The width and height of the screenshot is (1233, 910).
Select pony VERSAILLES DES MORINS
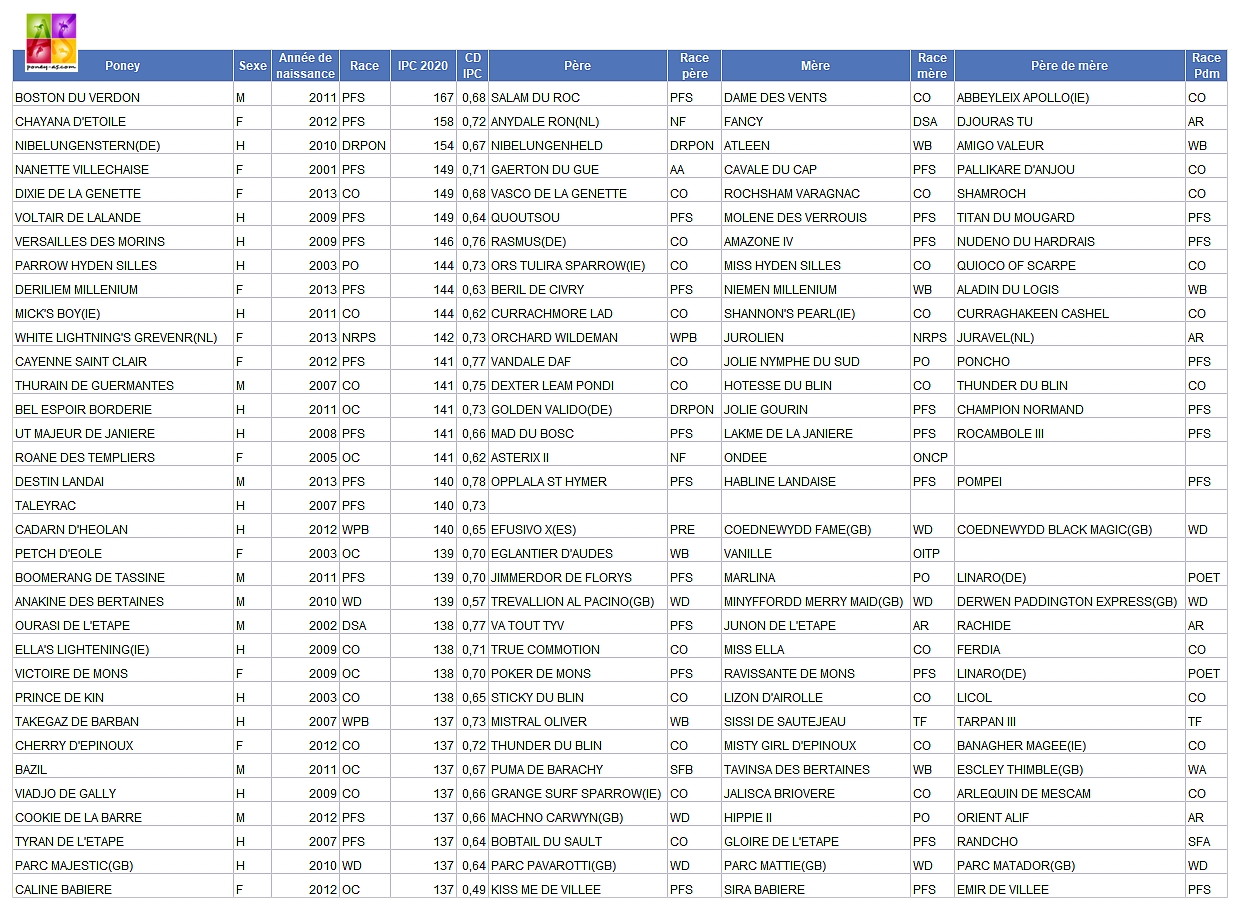(90, 242)
